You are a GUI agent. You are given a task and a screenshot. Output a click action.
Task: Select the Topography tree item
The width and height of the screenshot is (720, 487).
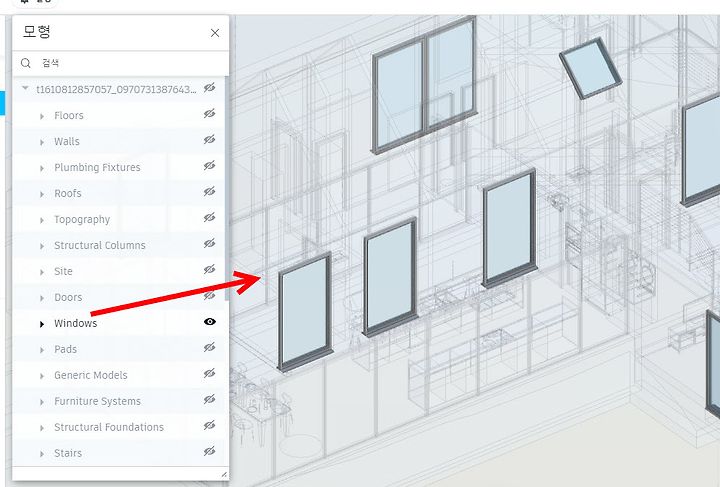[82, 219]
